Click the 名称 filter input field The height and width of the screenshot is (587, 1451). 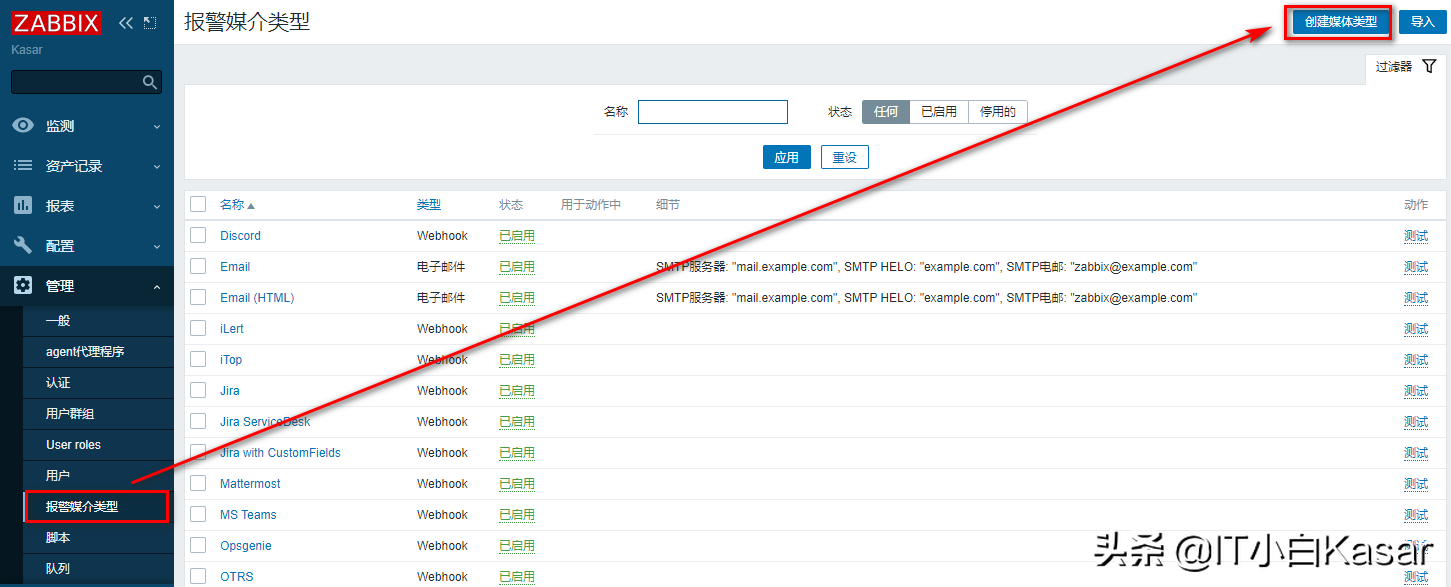712,112
